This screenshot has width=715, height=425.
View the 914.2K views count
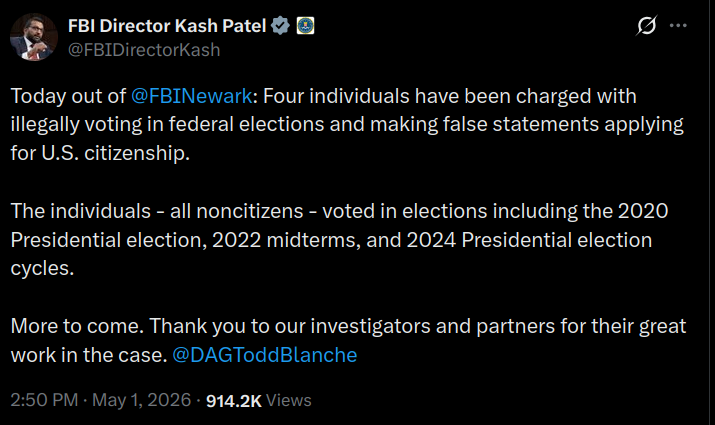click(233, 401)
